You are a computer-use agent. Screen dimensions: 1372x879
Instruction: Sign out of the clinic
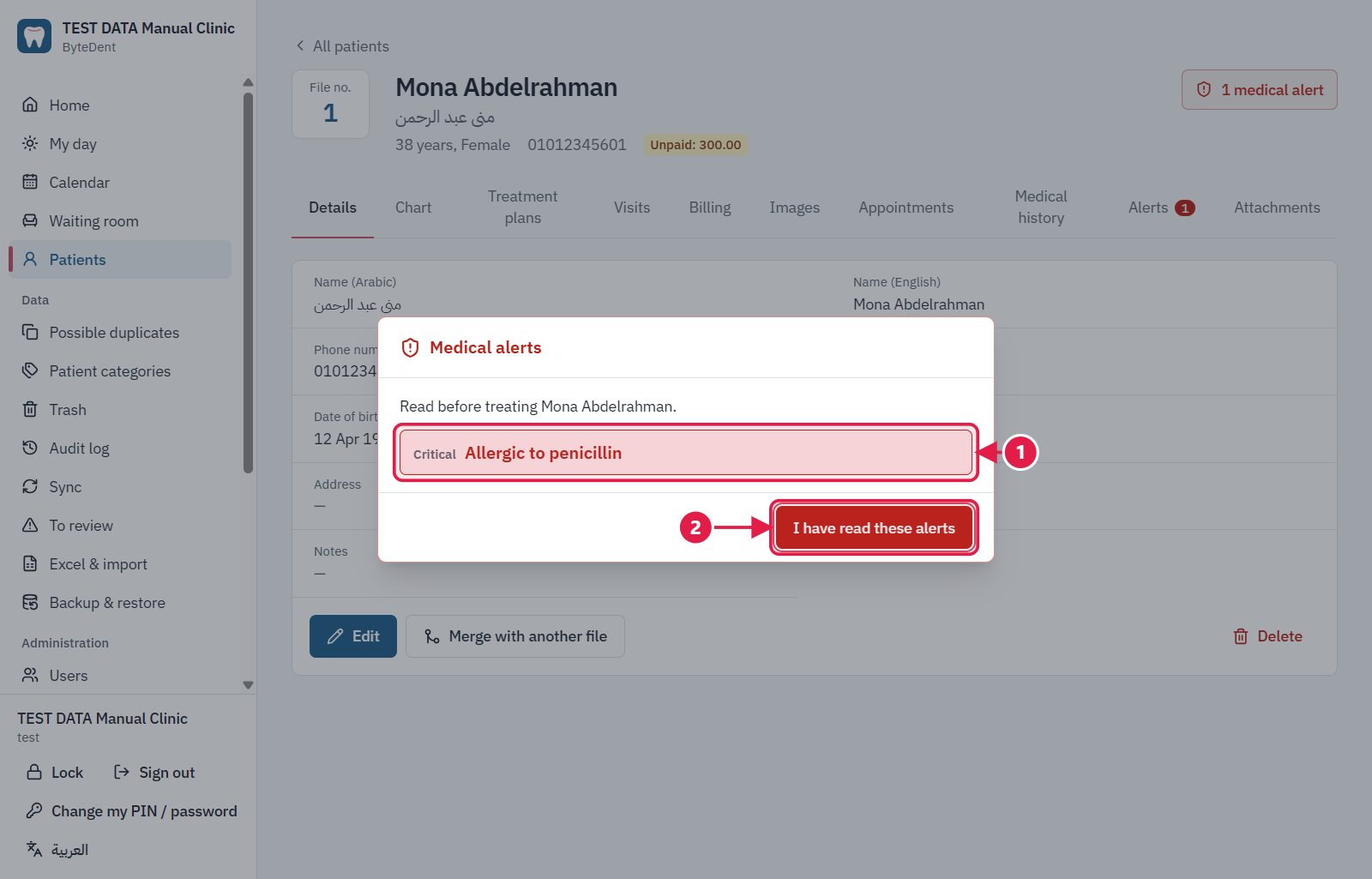154,772
